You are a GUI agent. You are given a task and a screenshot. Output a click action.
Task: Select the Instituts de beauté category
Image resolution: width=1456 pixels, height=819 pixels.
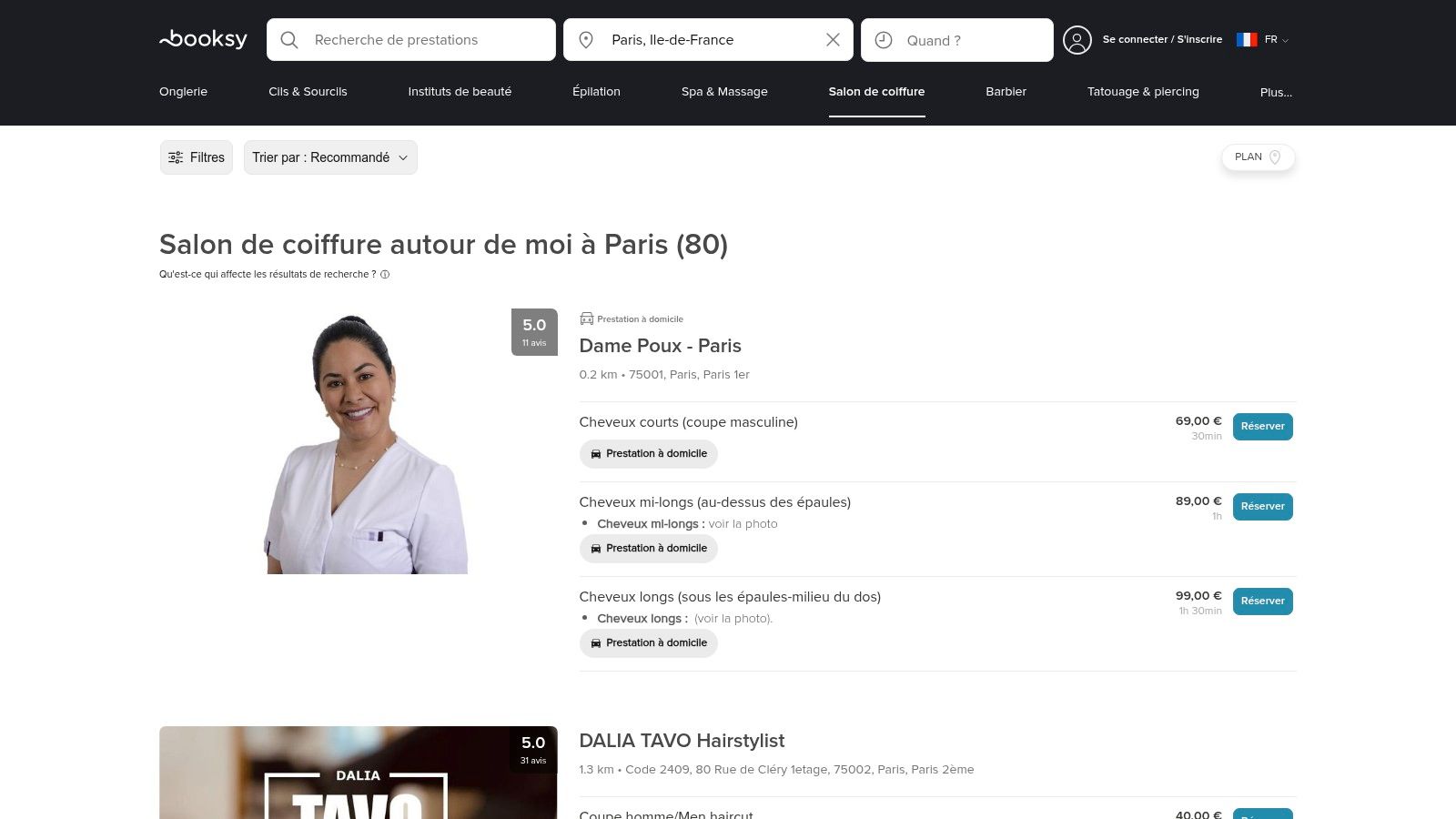[460, 92]
